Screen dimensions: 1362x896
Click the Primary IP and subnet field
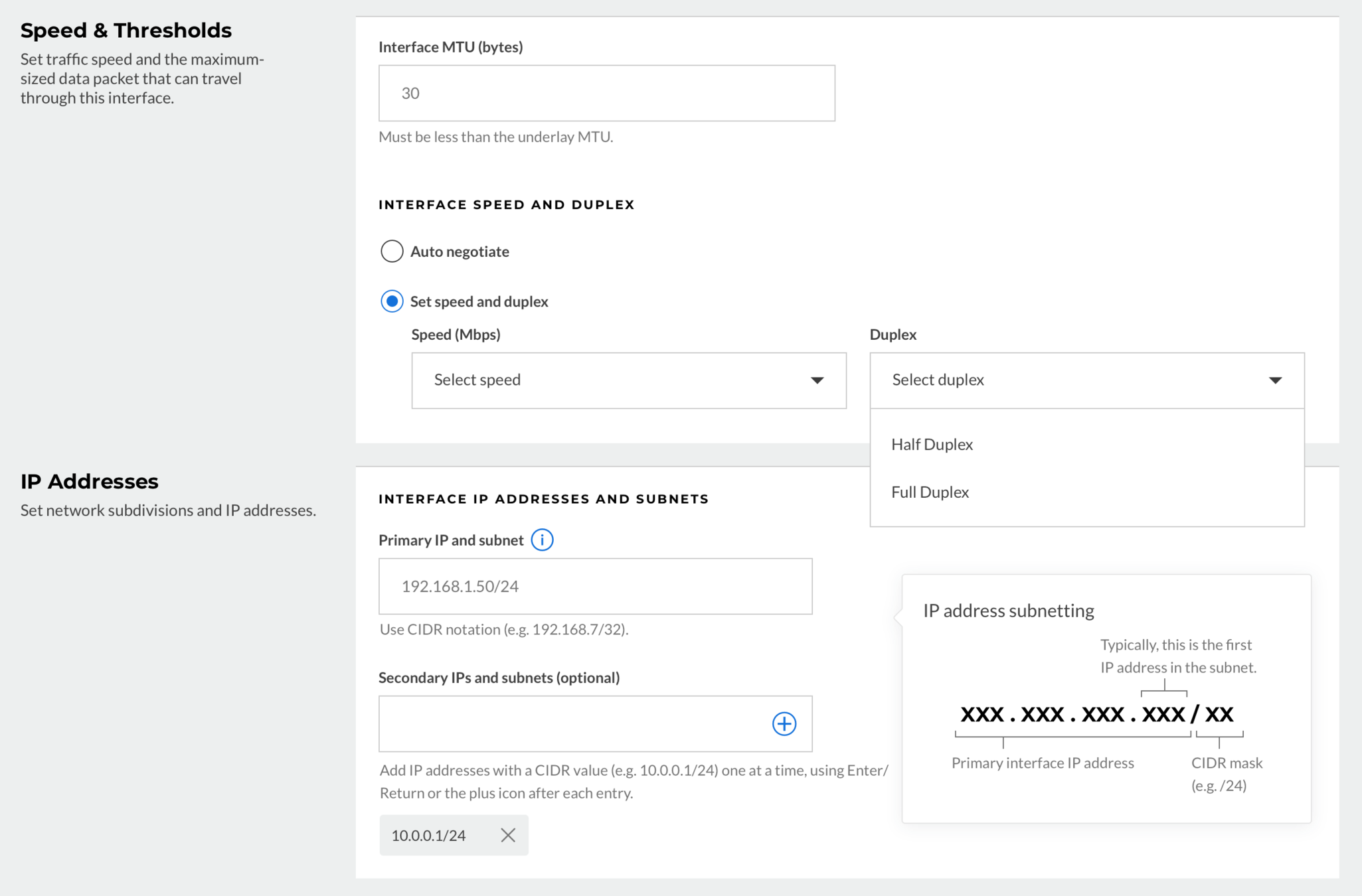pyautogui.click(x=595, y=586)
